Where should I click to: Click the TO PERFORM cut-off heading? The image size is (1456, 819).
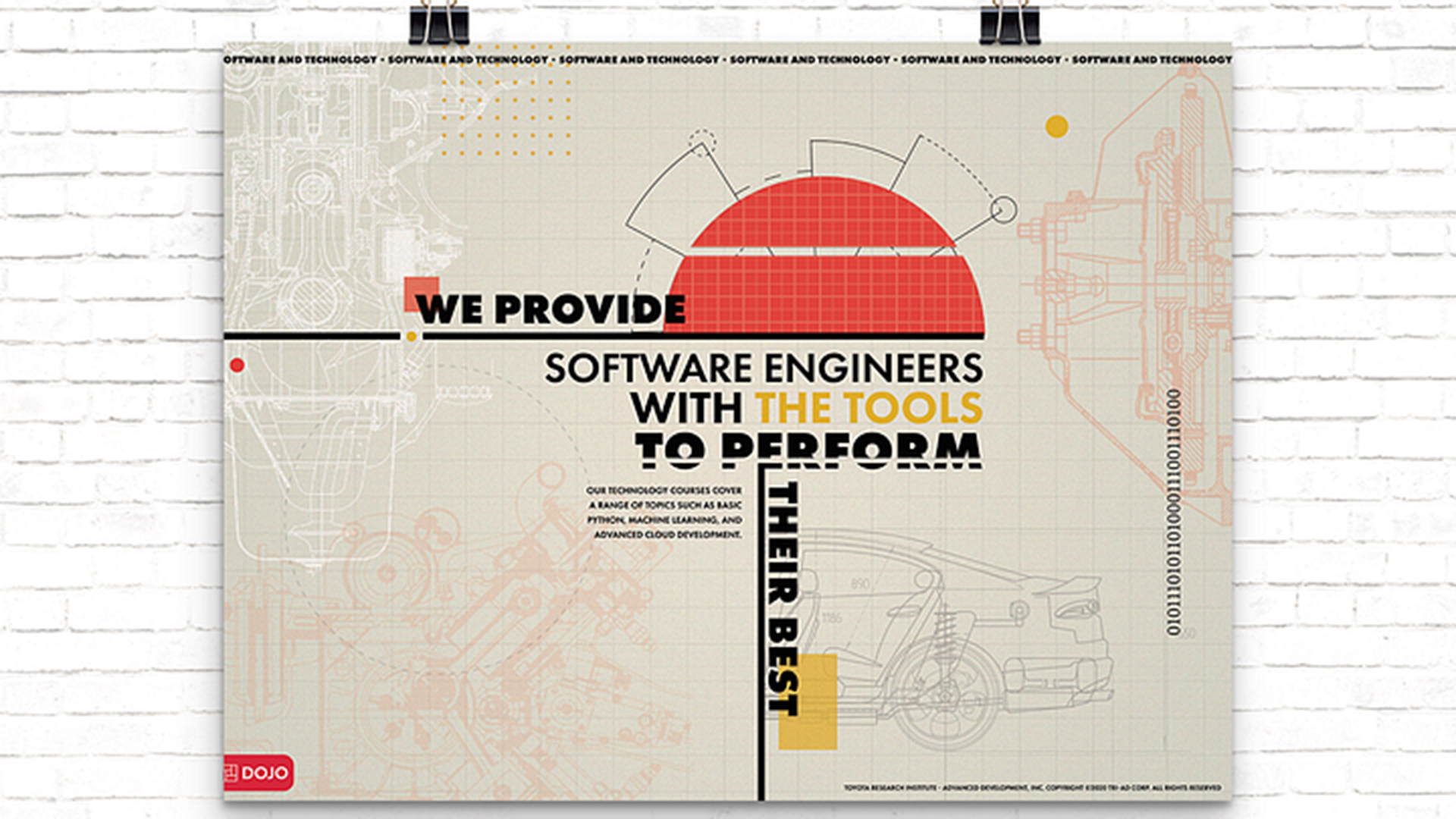(x=808, y=449)
